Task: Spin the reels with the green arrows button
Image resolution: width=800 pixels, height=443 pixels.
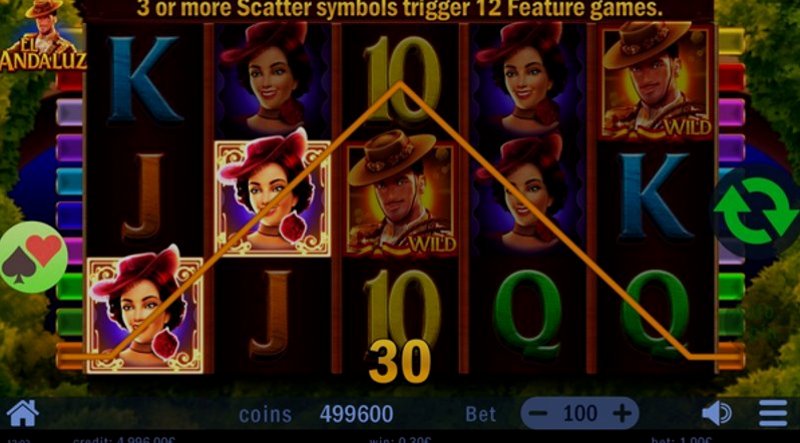Action: click(757, 211)
